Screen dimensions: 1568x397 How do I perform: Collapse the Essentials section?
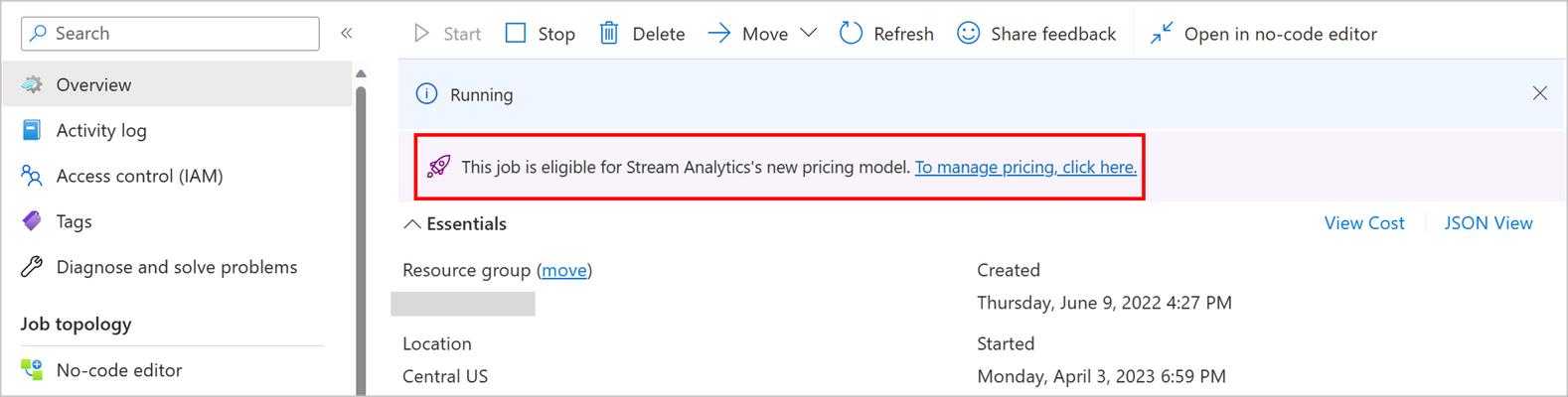tap(455, 224)
